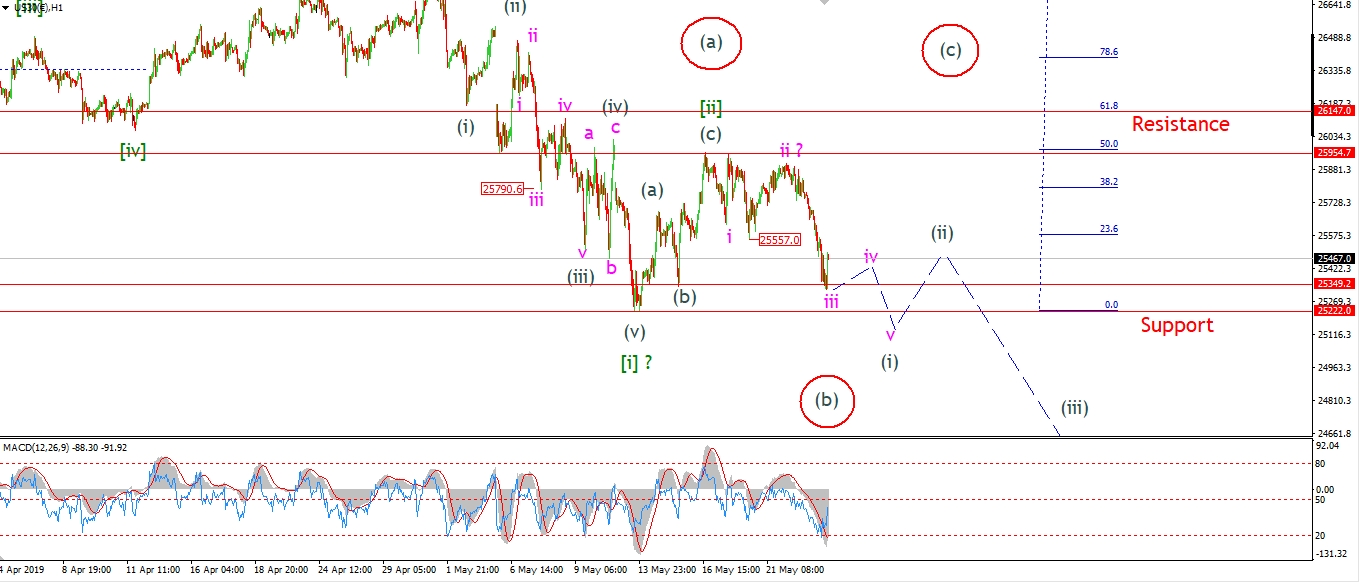The image size is (1360, 582).
Task: Select the projected (iii) label at bottom right
Action: point(1074,408)
